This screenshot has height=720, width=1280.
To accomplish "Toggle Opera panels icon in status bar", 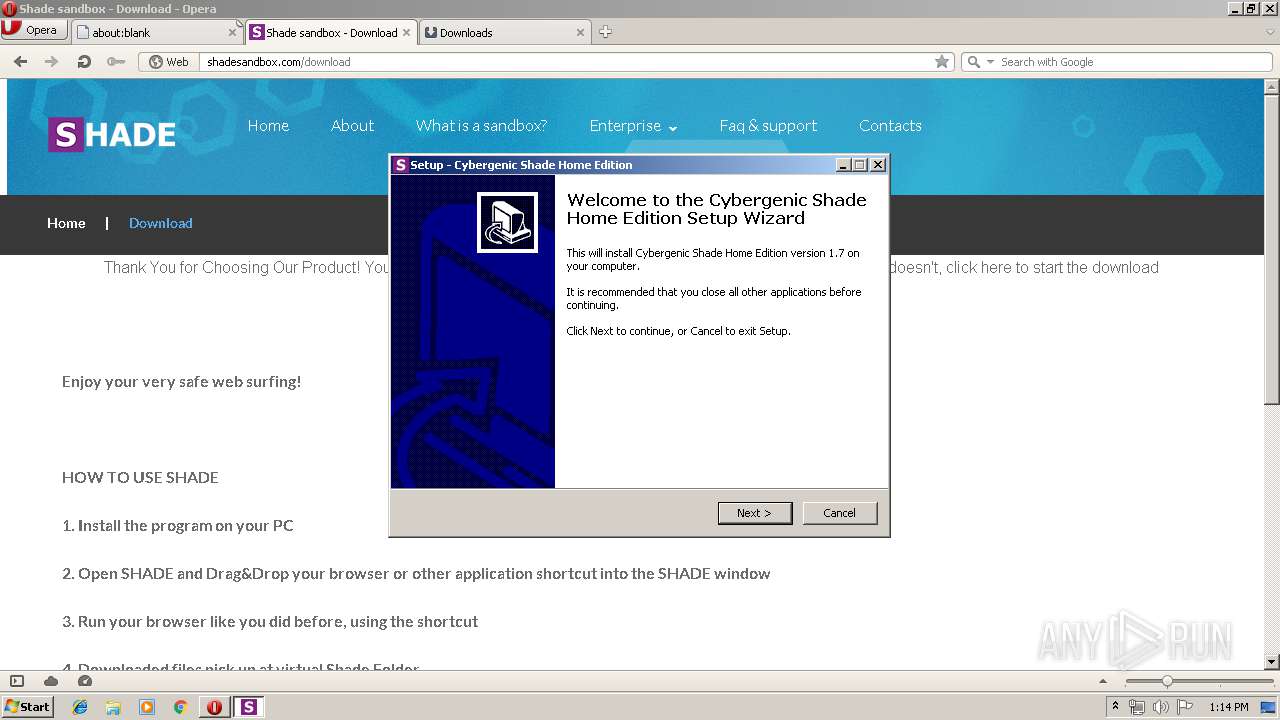I will click(x=17, y=681).
